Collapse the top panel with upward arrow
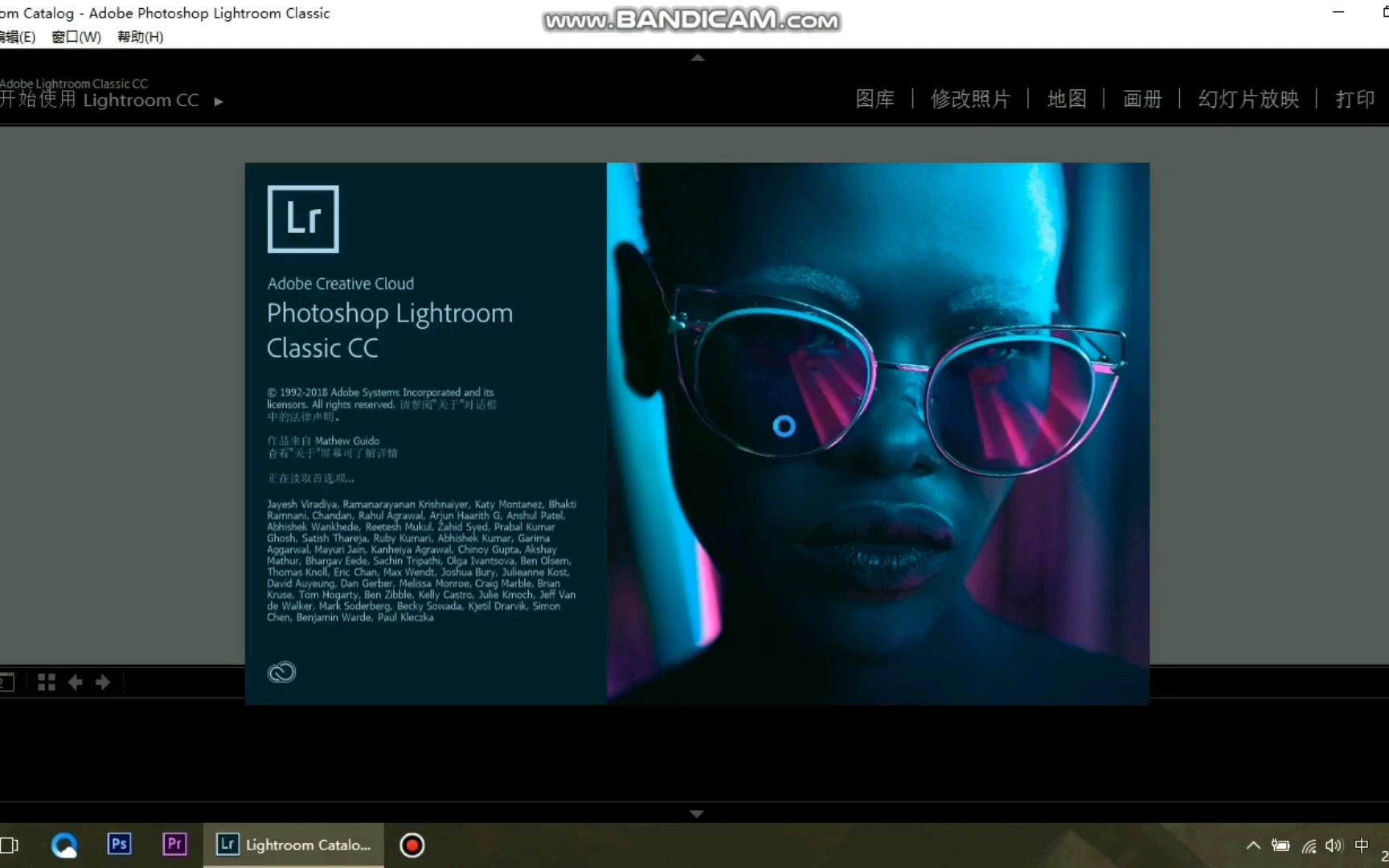 tap(697, 57)
